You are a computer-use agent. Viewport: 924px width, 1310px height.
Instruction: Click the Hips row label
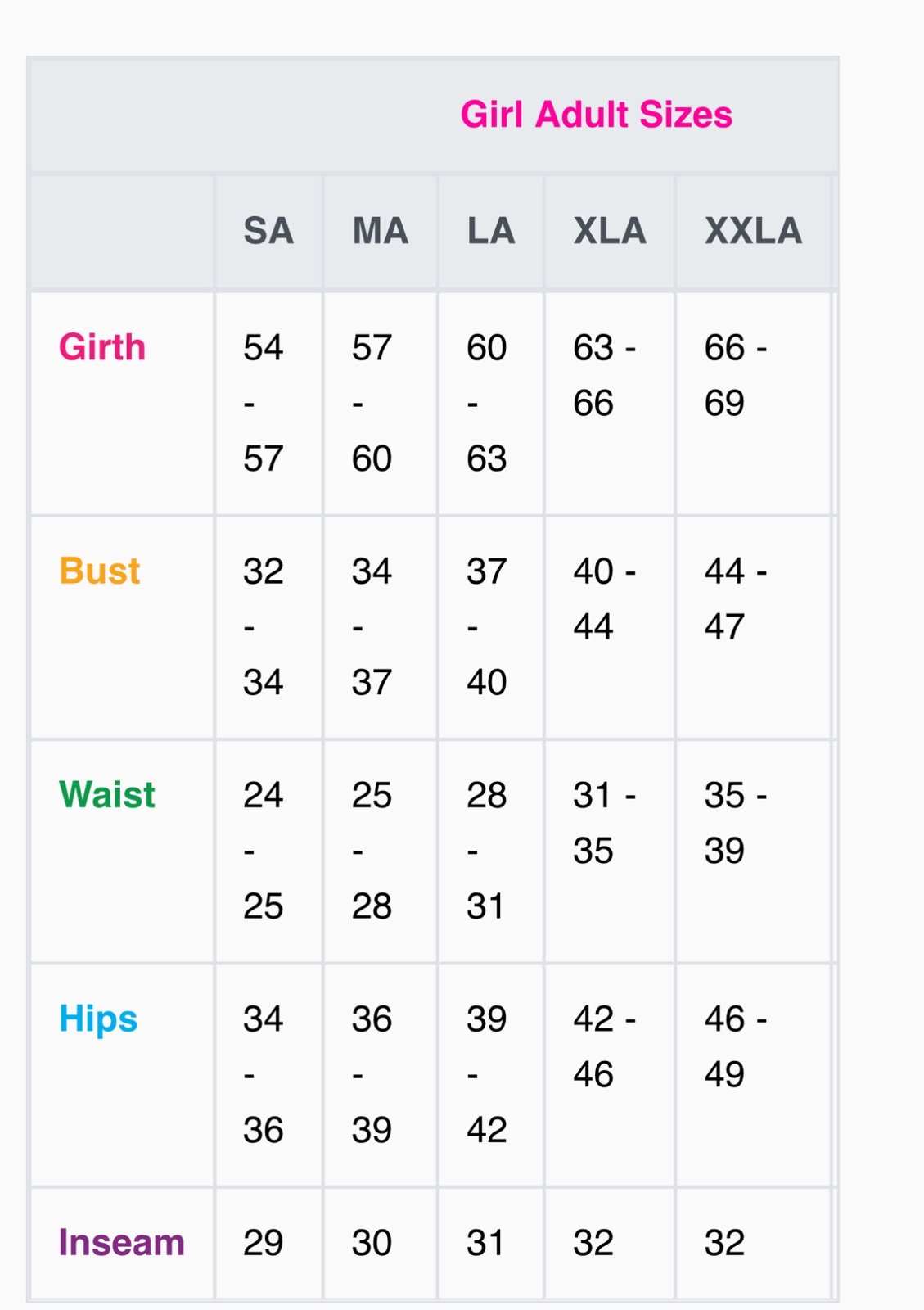[98, 1019]
